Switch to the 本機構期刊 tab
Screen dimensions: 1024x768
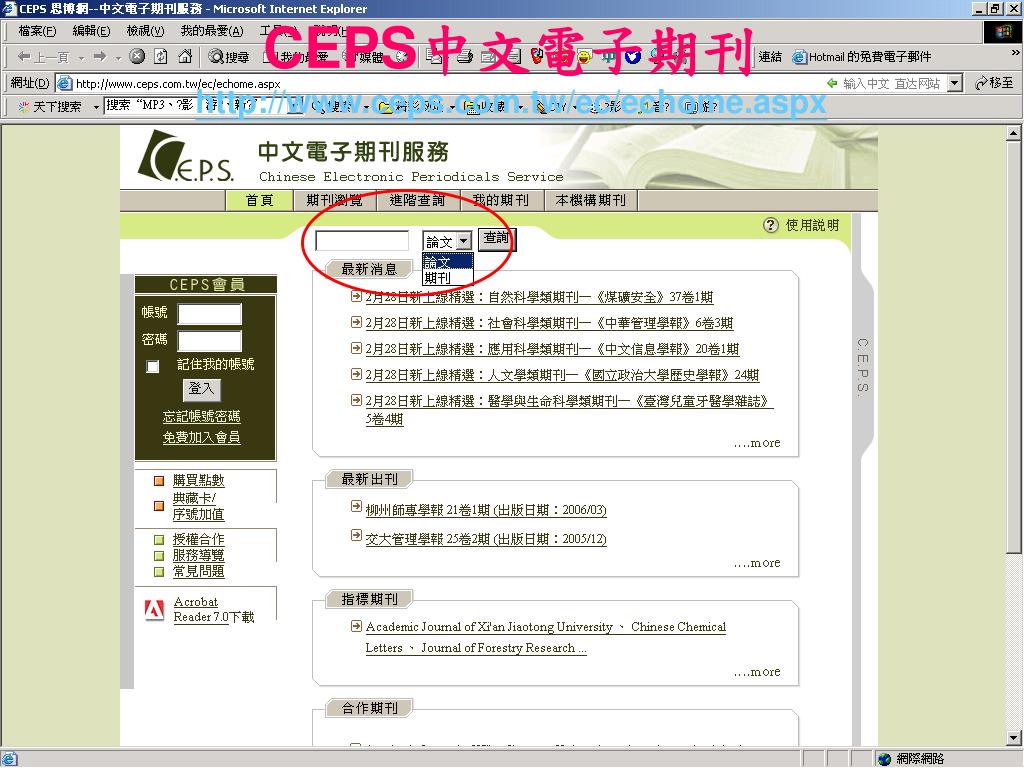(590, 200)
